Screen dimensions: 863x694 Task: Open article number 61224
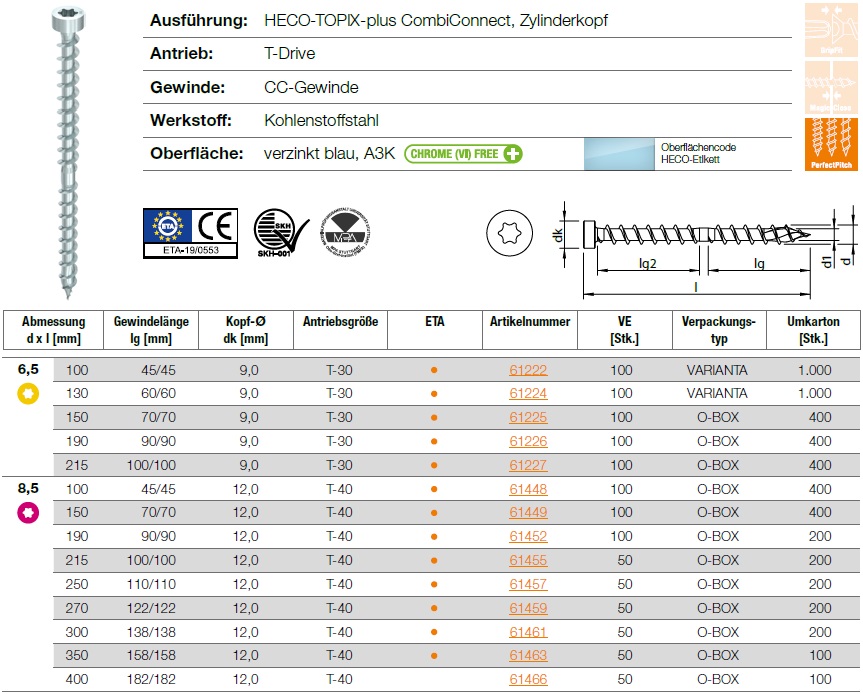point(528,394)
